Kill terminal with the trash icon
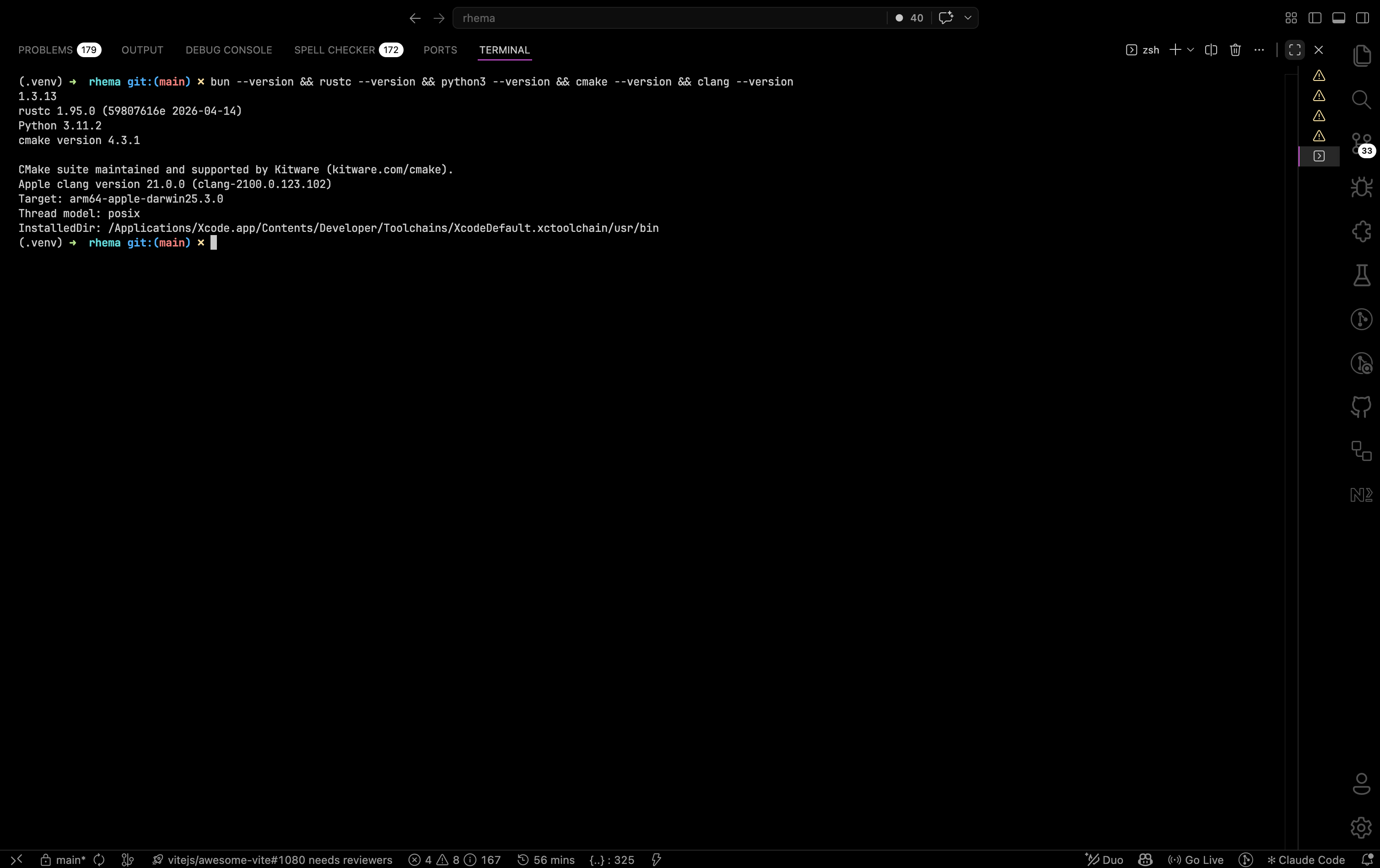Screen dimensions: 1380x868 [1235, 50]
